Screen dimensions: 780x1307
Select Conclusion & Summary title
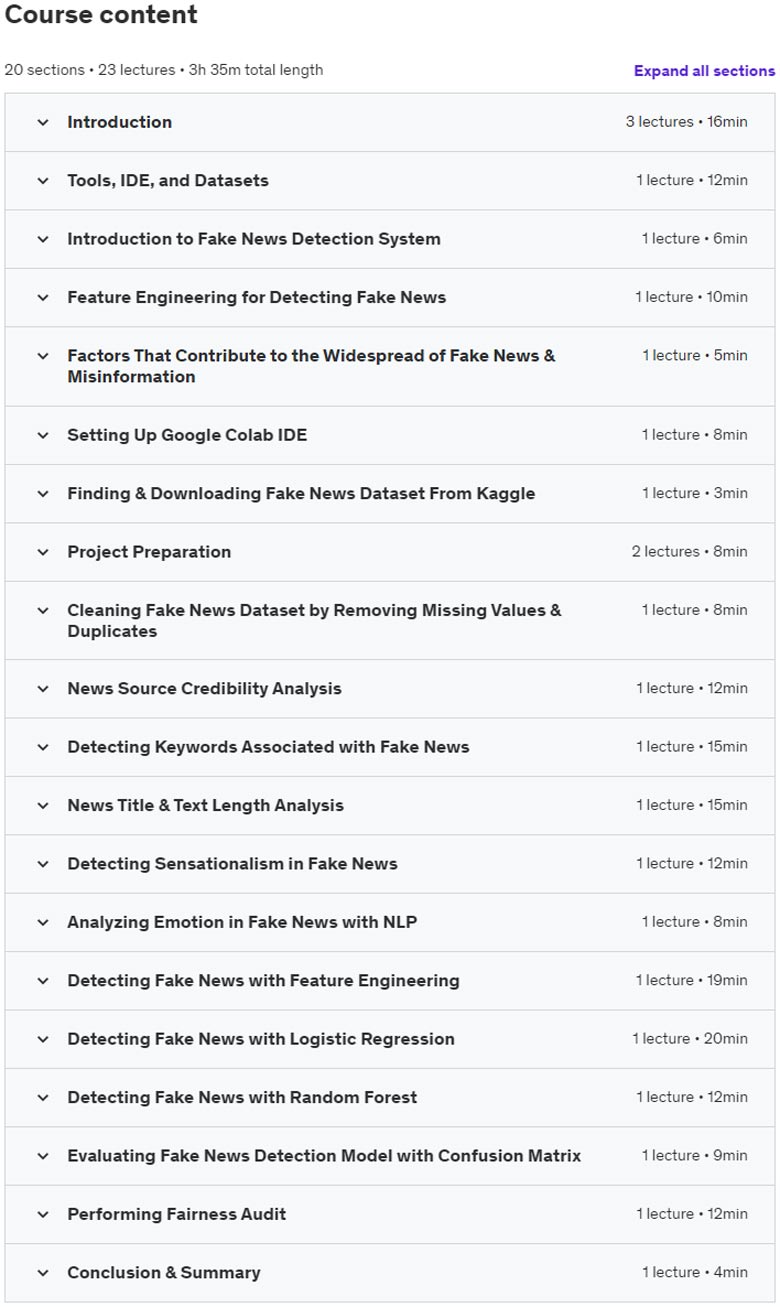[164, 1273]
